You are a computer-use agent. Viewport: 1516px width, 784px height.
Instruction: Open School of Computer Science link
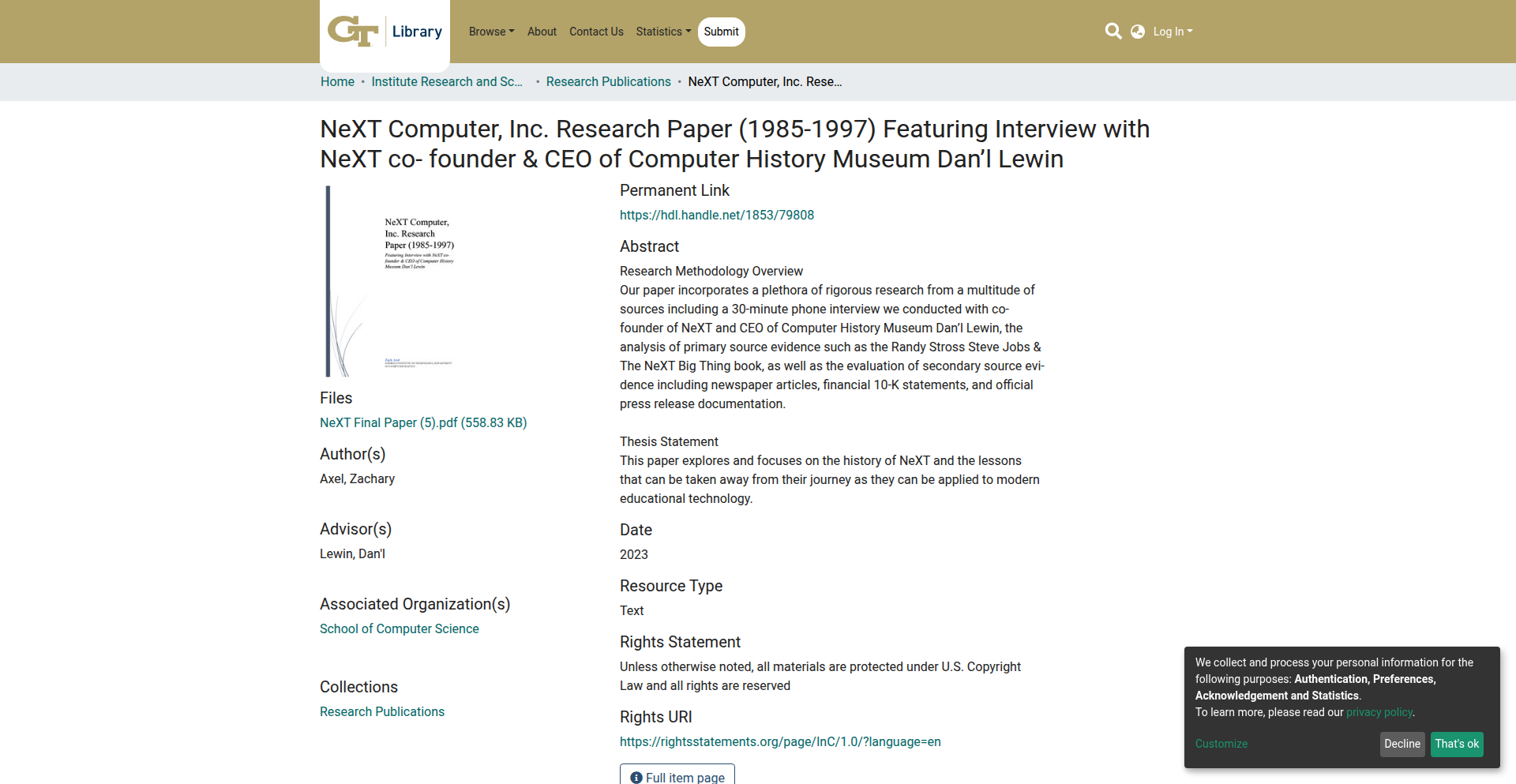[x=399, y=629]
